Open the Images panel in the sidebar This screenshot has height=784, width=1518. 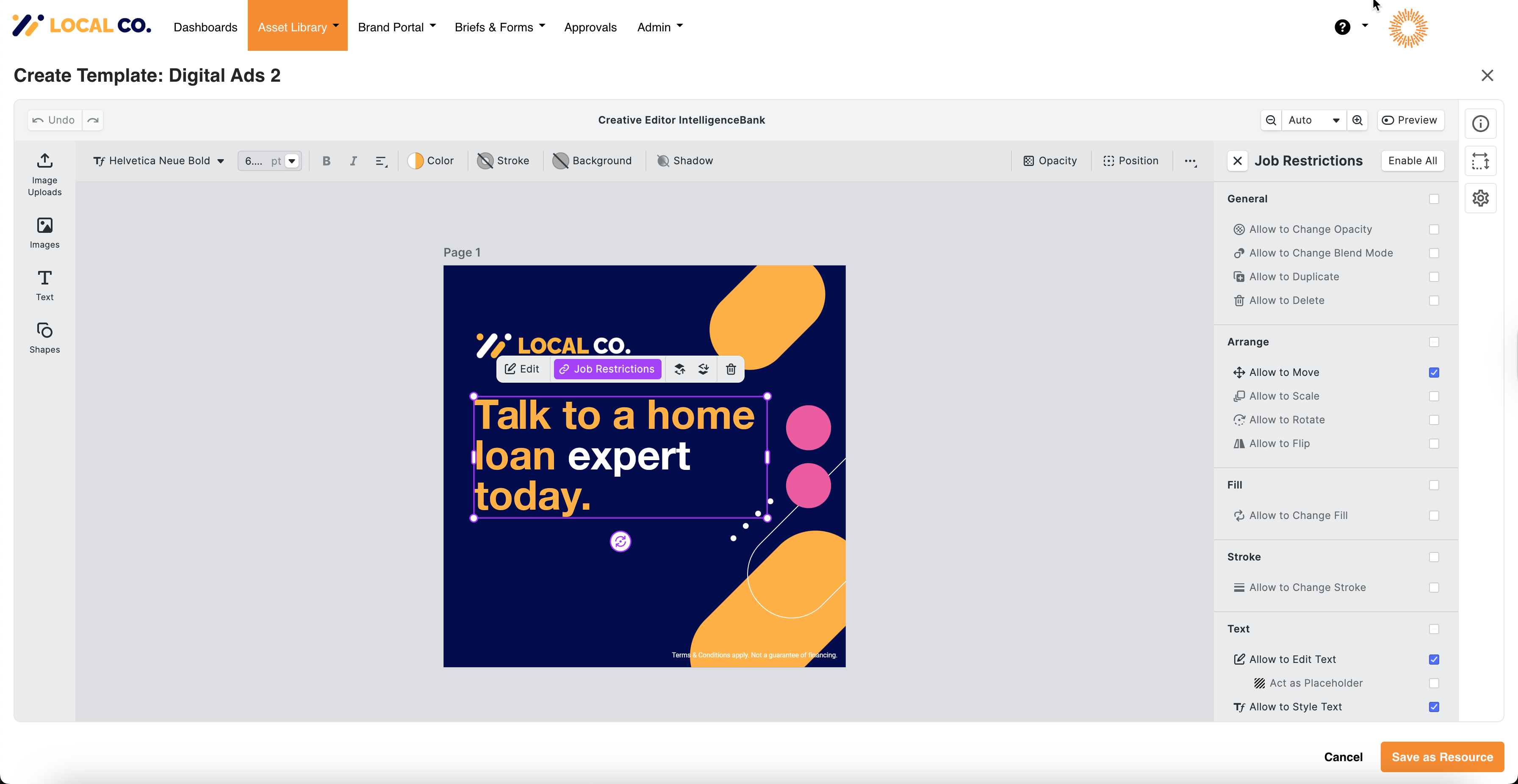coord(44,232)
